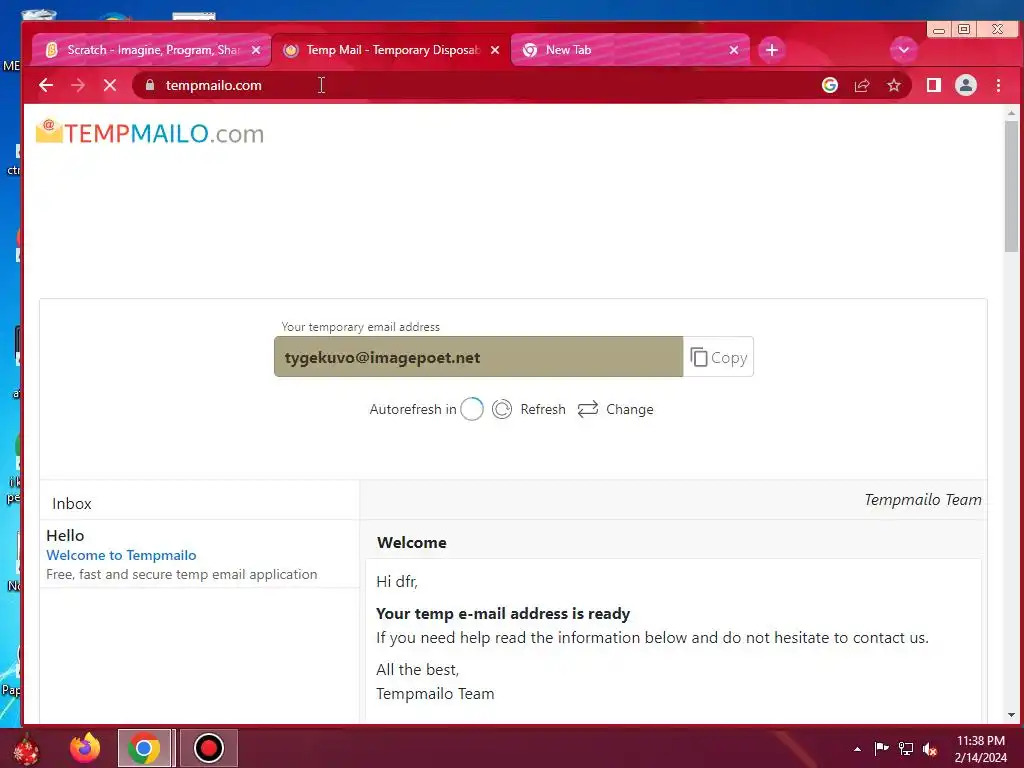The width and height of the screenshot is (1024, 768).
Task: Open the screen recorder taskbar icon
Action: pyautogui.click(x=208, y=748)
